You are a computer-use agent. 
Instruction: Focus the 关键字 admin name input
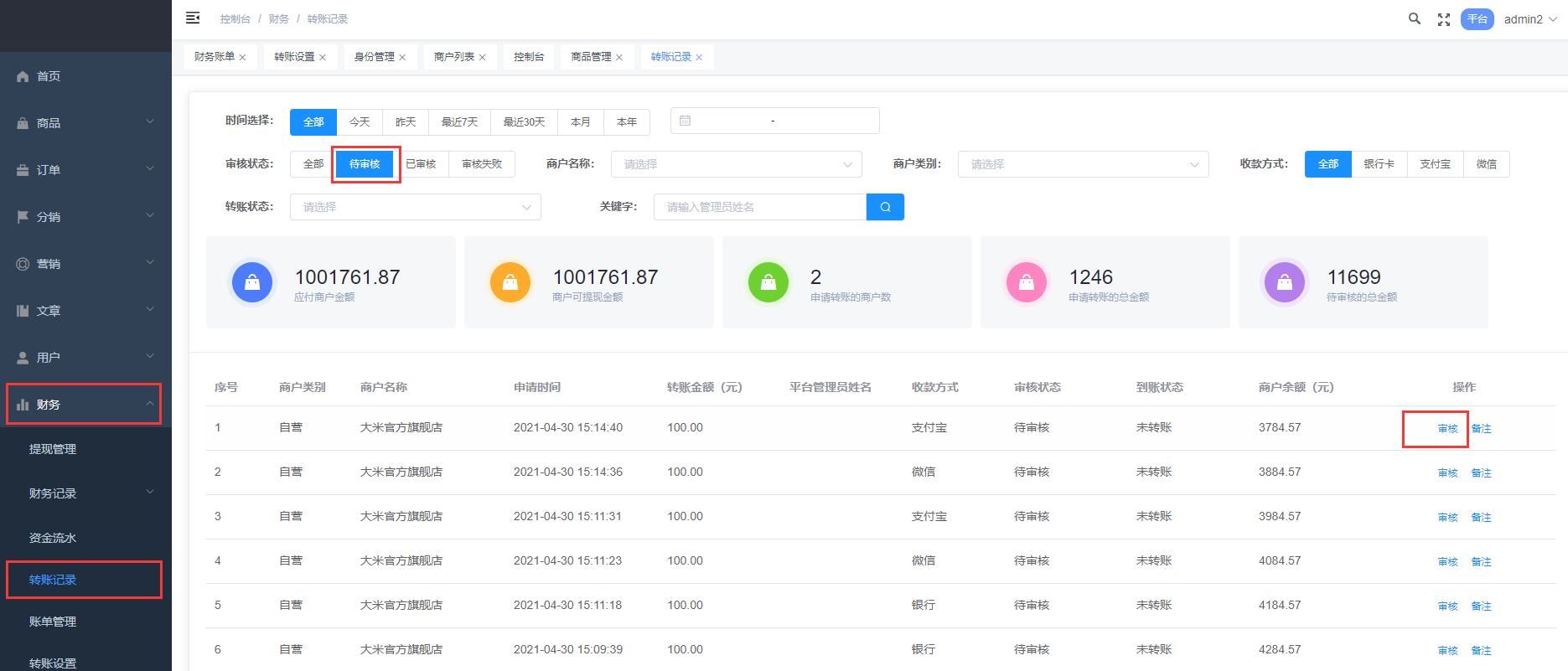[759, 207]
